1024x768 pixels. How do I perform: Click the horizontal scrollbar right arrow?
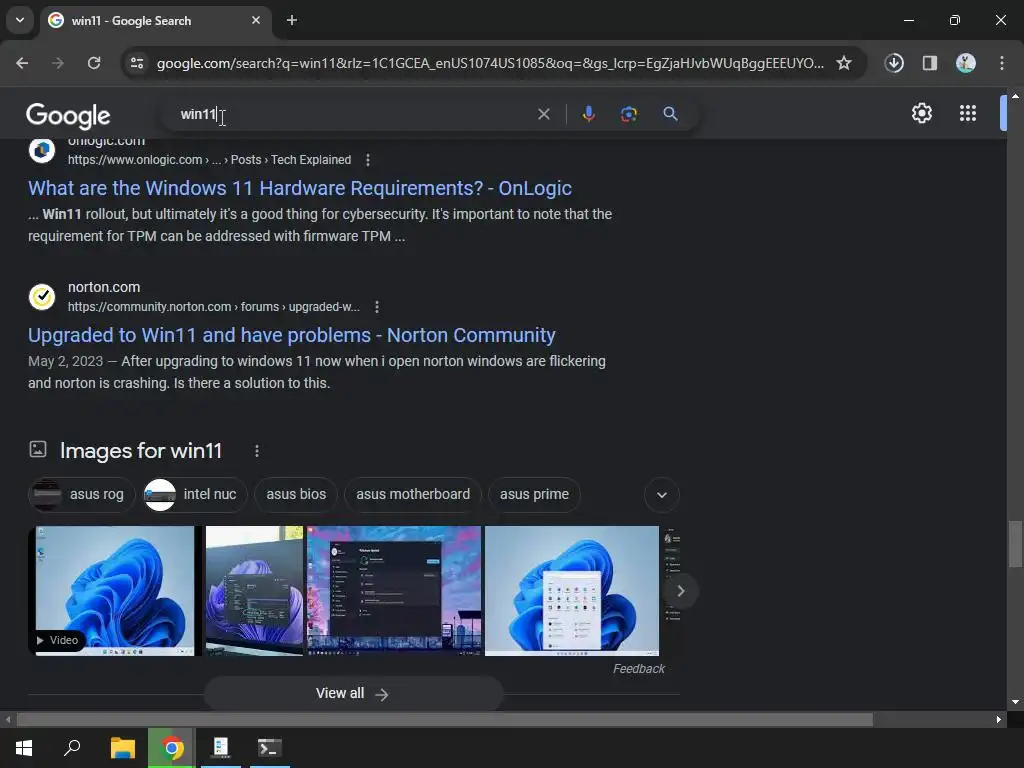[999, 720]
